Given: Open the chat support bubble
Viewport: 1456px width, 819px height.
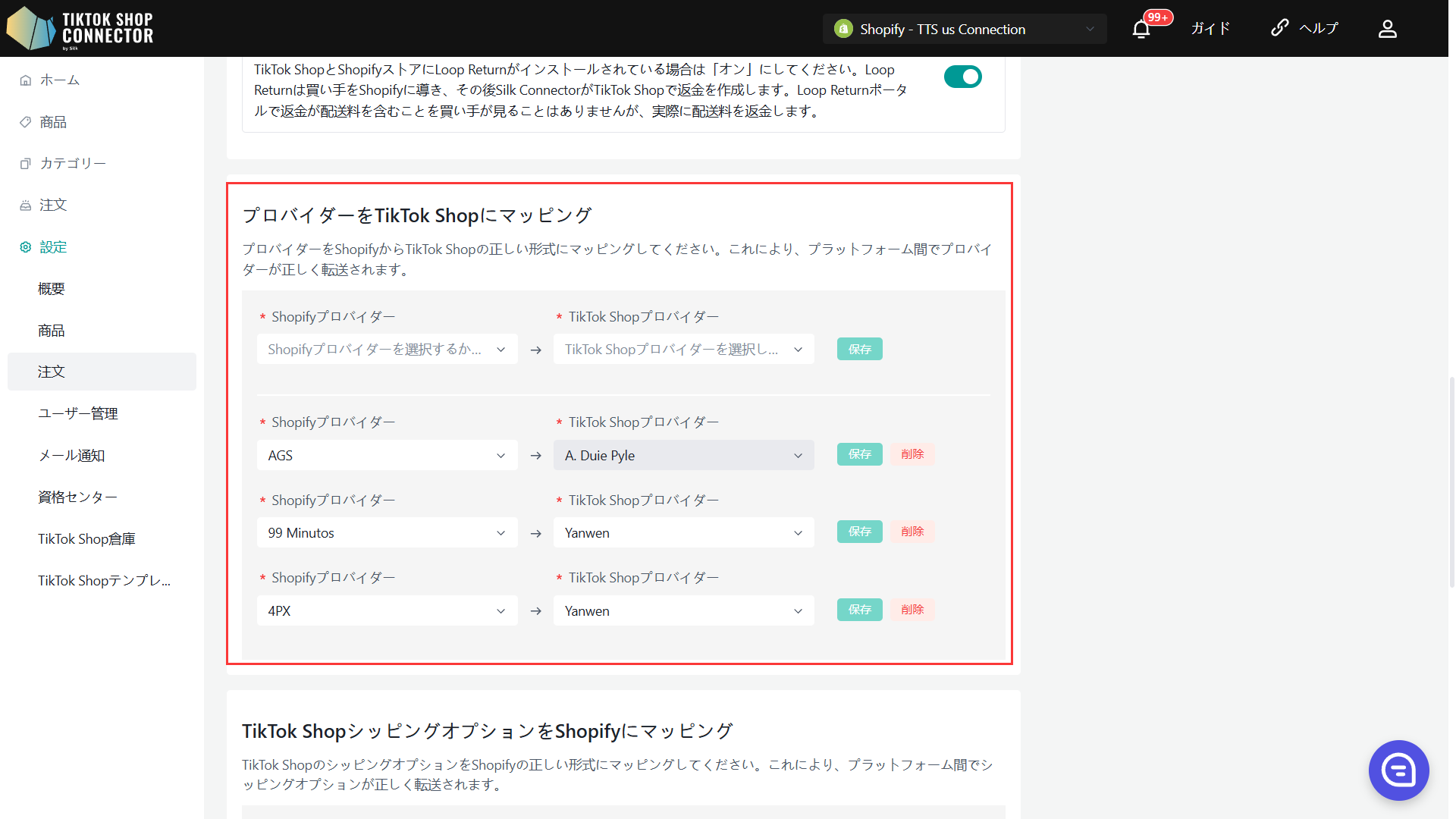Looking at the screenshot, I should [1398, 770].
